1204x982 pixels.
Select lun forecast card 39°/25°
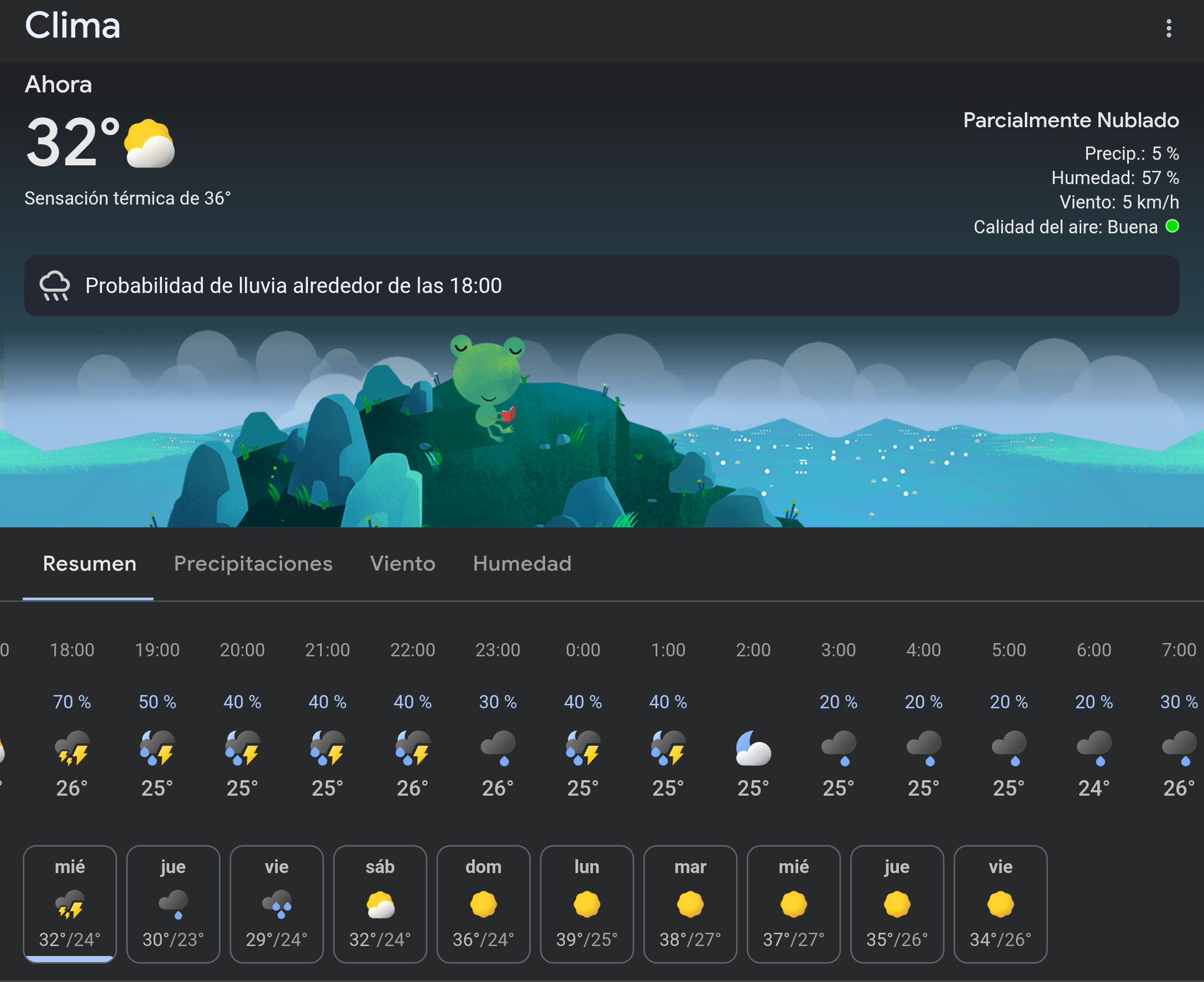(587, 903)
